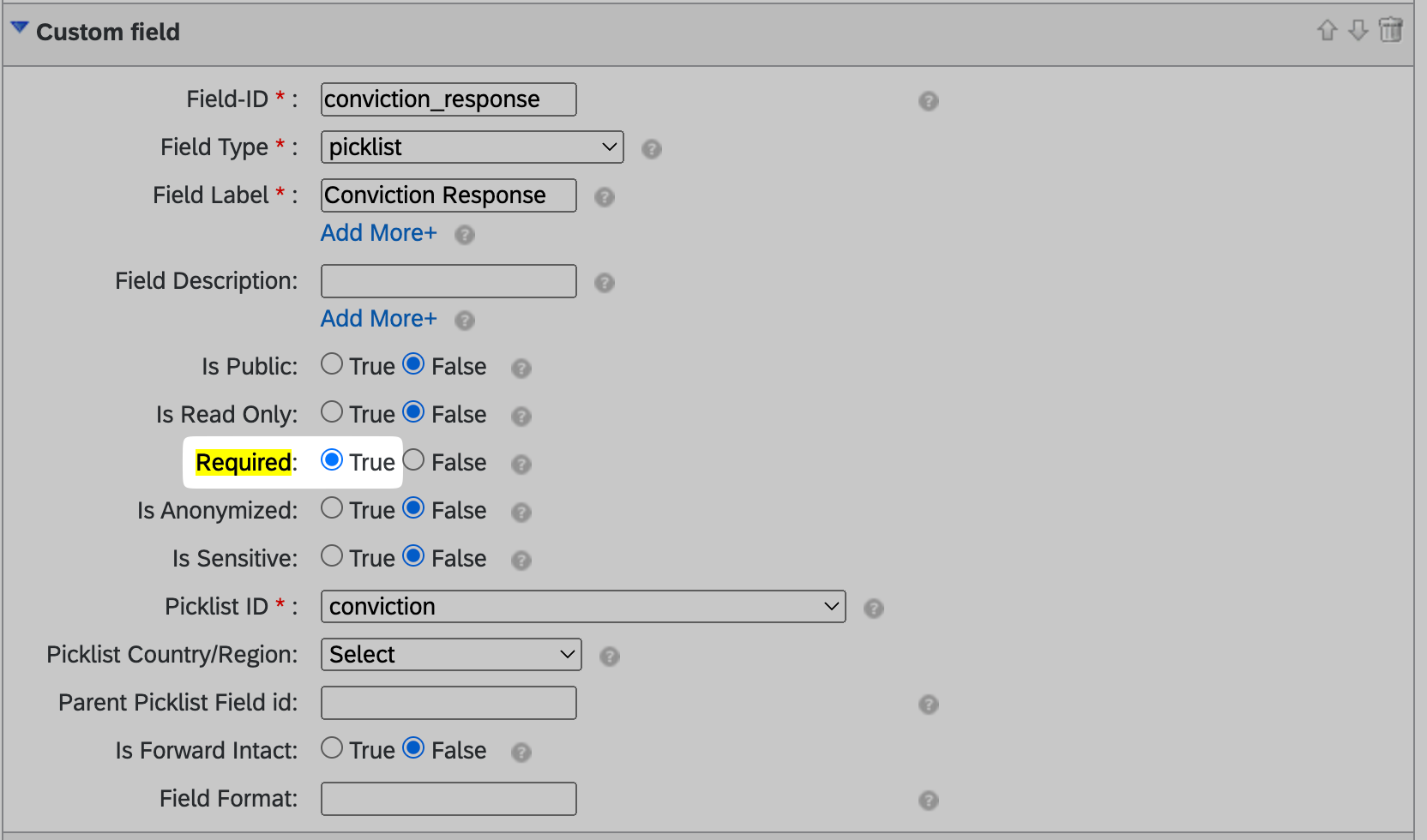
Task: Click Add More+ under Field Description
Action: [378, 319]
